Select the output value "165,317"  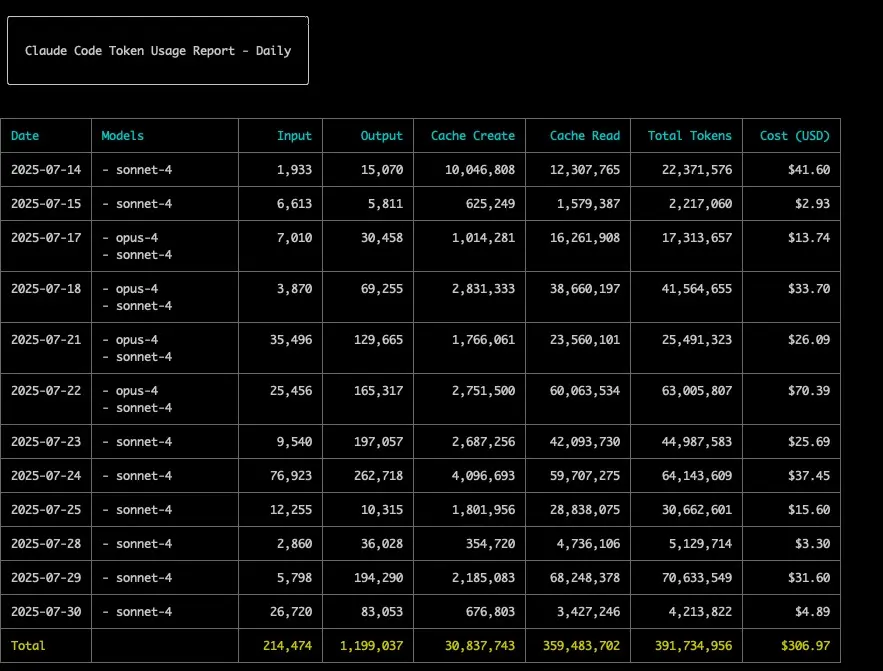[378, 391]
